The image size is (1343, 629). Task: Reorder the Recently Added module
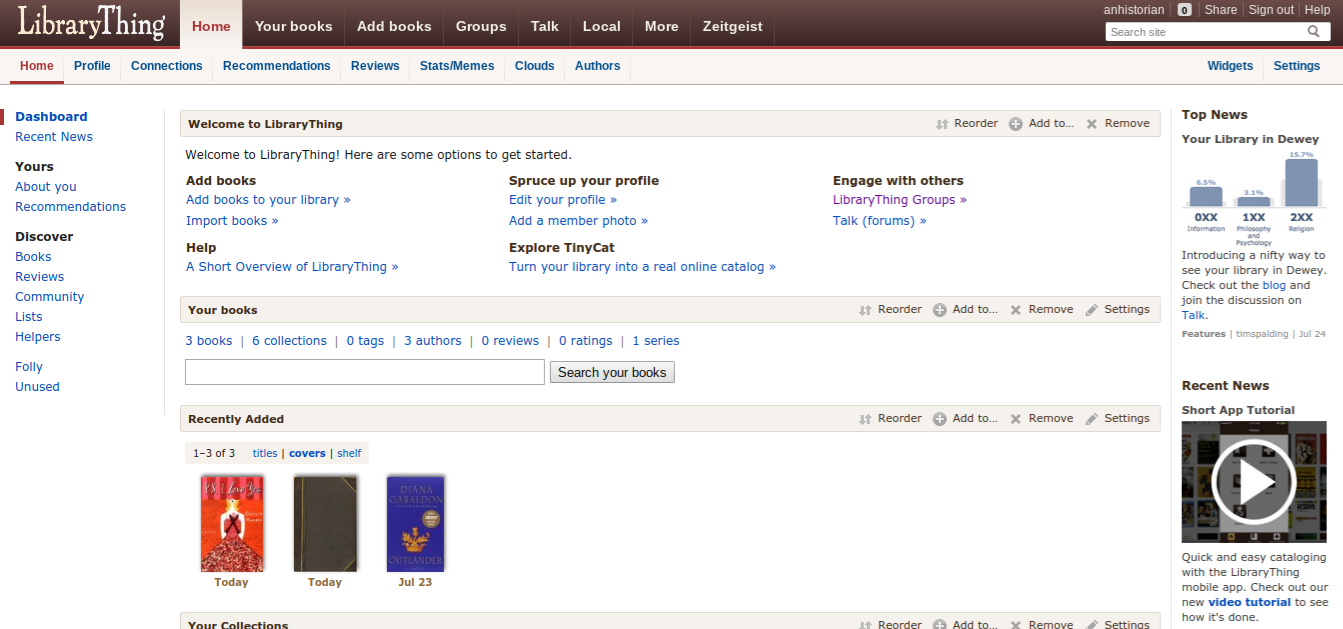(x=890, y=419)
